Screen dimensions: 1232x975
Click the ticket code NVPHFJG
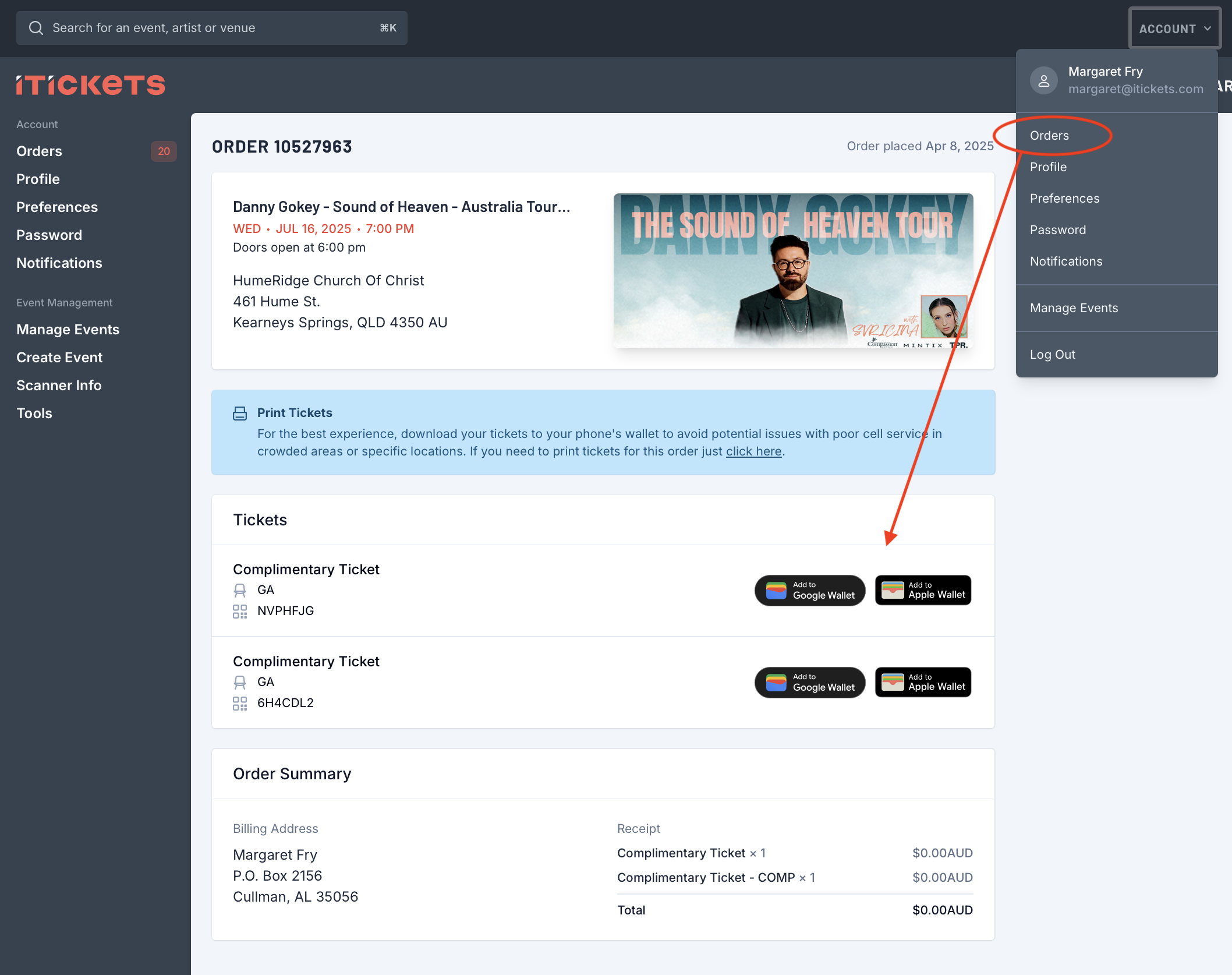[285, 611]
